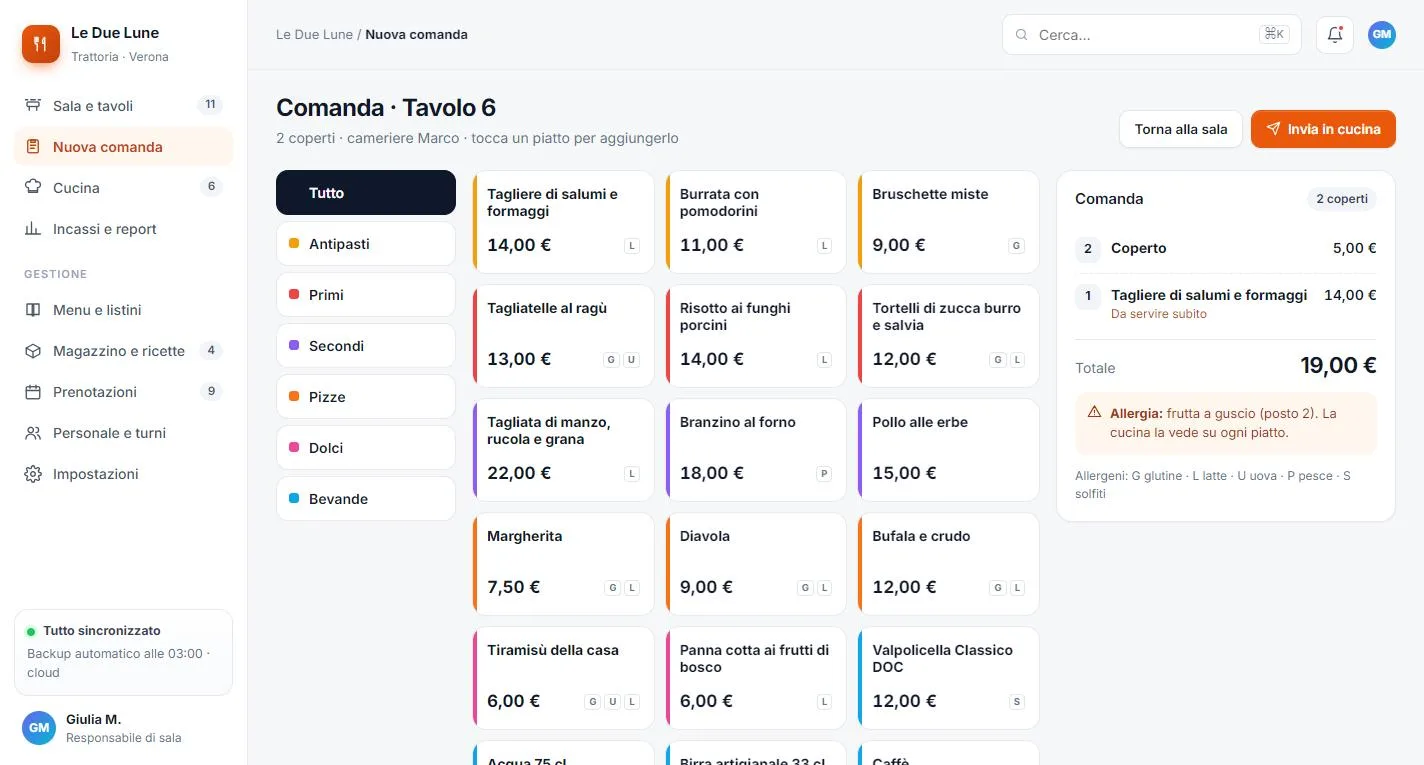Image resolution: width=1424 pixels, height=765 pixels.
Task: Add Risotto ai funghi porcini dish
Action: [756, 335]
